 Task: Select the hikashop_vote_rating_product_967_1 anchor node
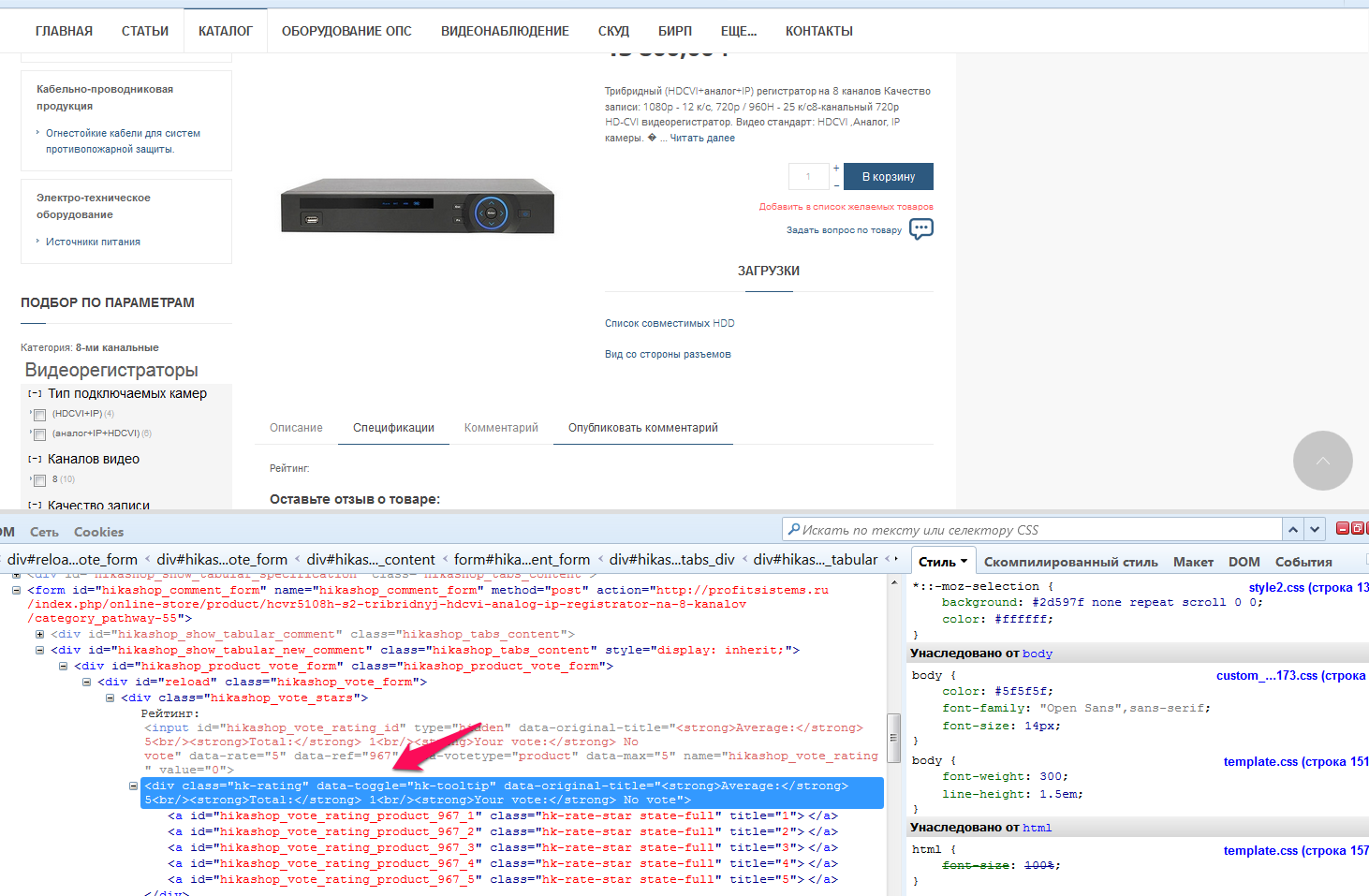pos(503,815)
